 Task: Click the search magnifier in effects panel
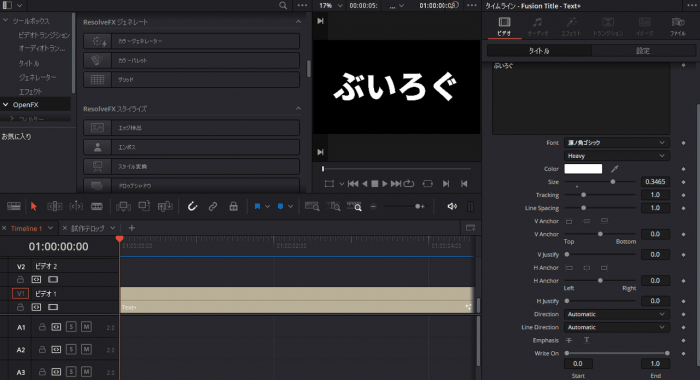(283, 5)
